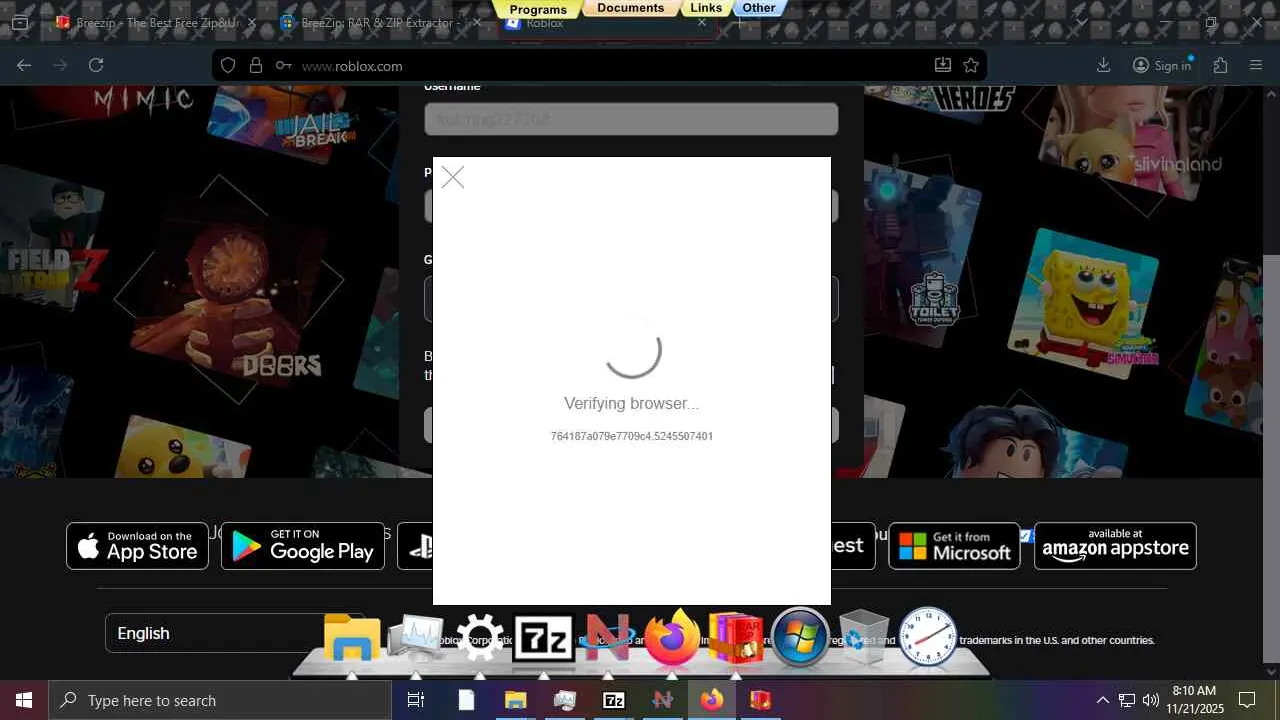Screen dimensions: 1280x720
Task: Open the red N app on taskbar
Action: coord(662,700)
